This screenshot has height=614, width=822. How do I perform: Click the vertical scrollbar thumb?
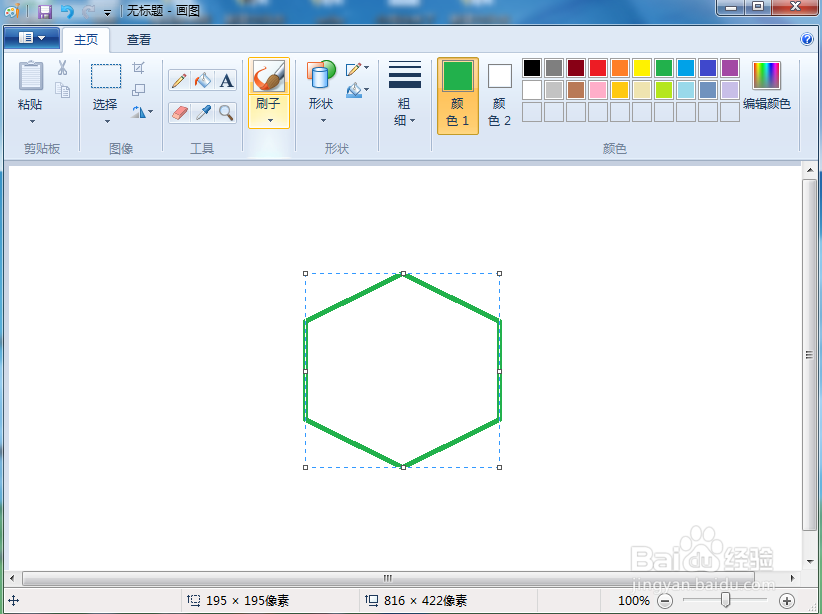809,355
